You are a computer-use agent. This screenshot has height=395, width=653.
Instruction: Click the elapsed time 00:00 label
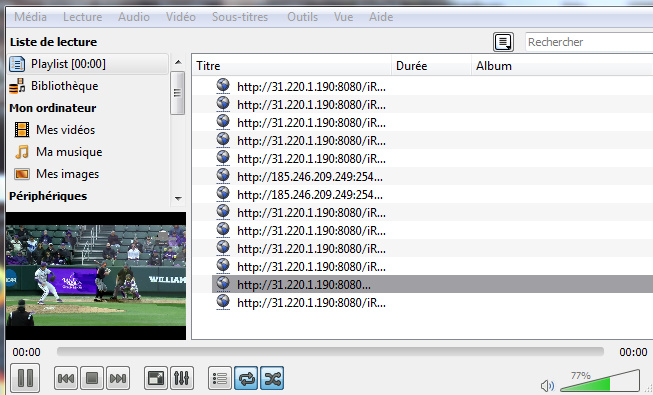click(26, 352)
